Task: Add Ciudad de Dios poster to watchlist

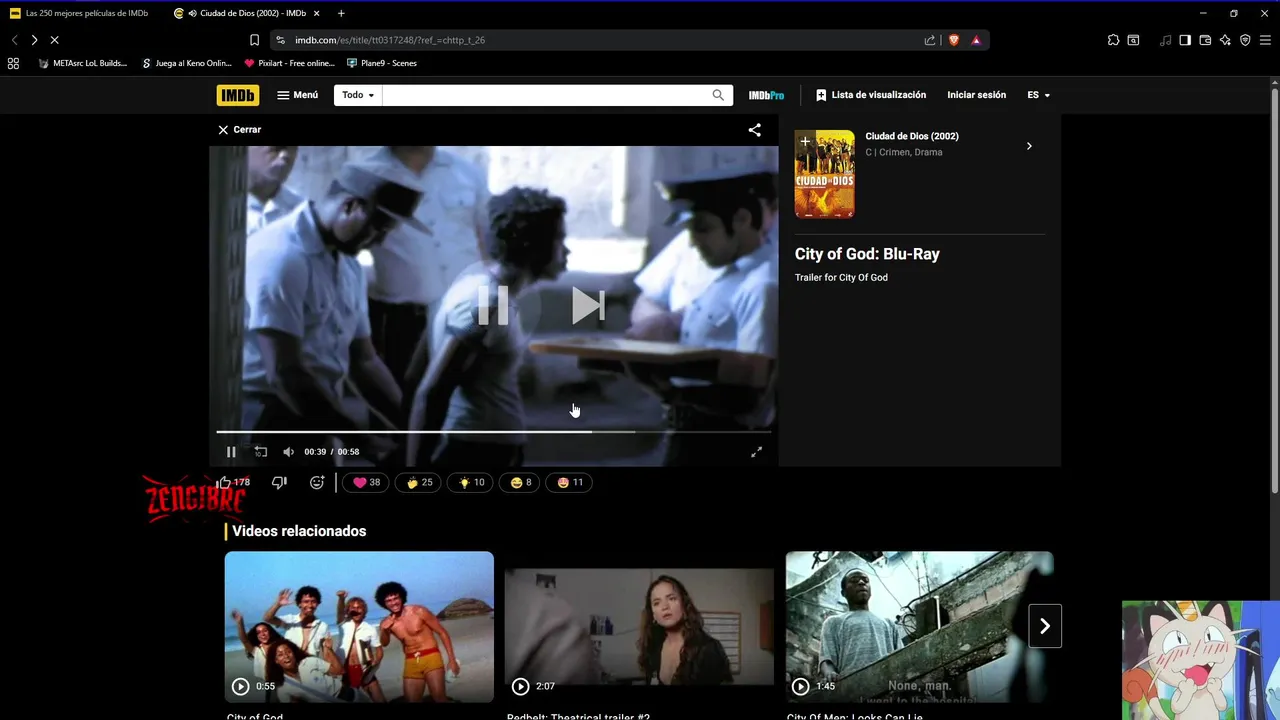Action: 805,142
